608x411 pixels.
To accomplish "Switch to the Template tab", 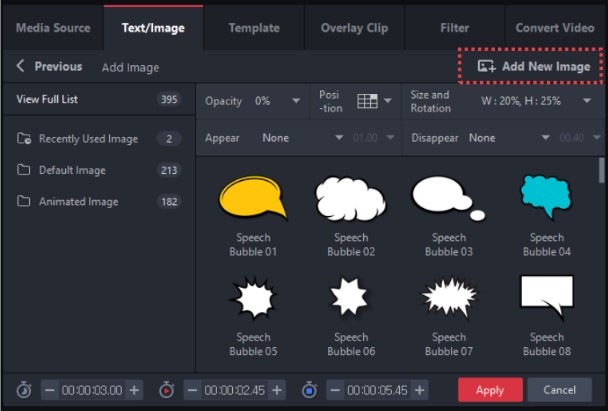I will (254, 28).
